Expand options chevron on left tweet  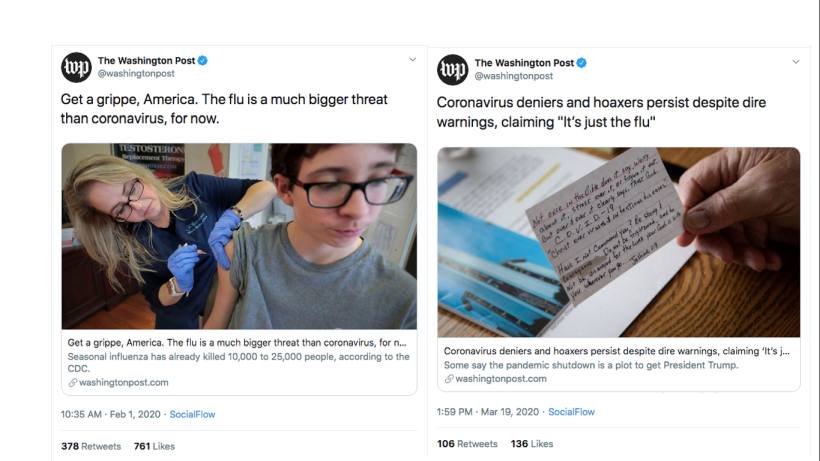[413, 60]
